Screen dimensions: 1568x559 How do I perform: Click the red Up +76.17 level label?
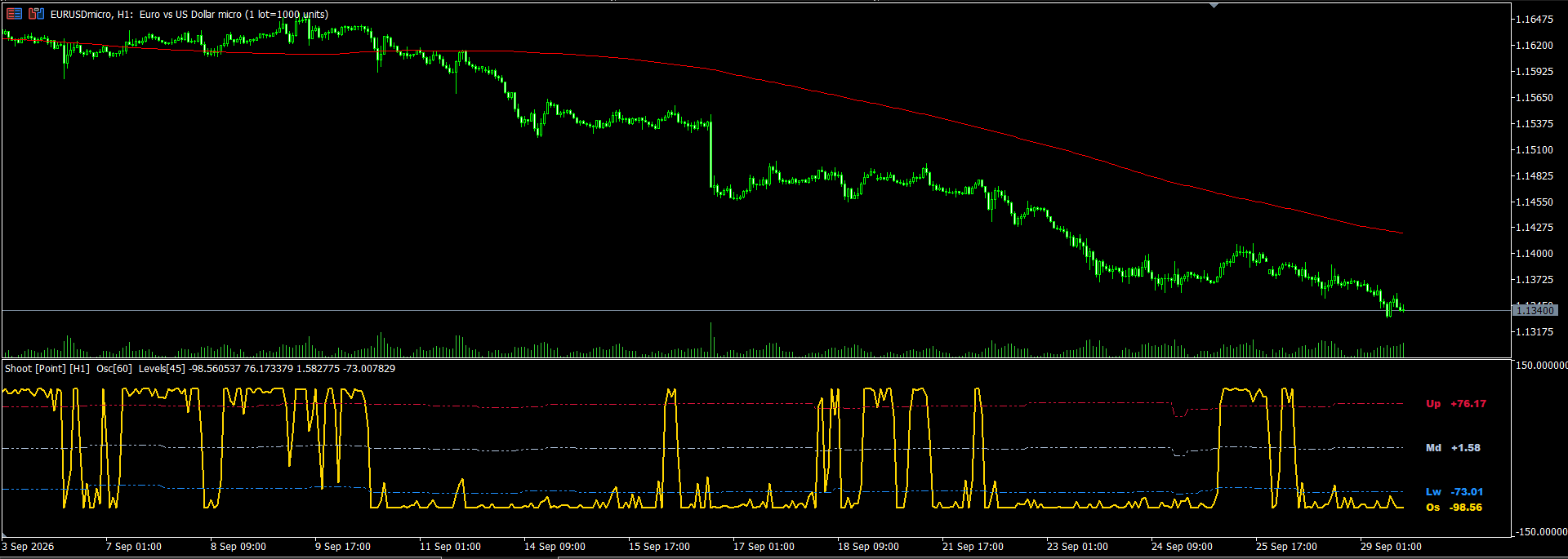[1456, 404]
